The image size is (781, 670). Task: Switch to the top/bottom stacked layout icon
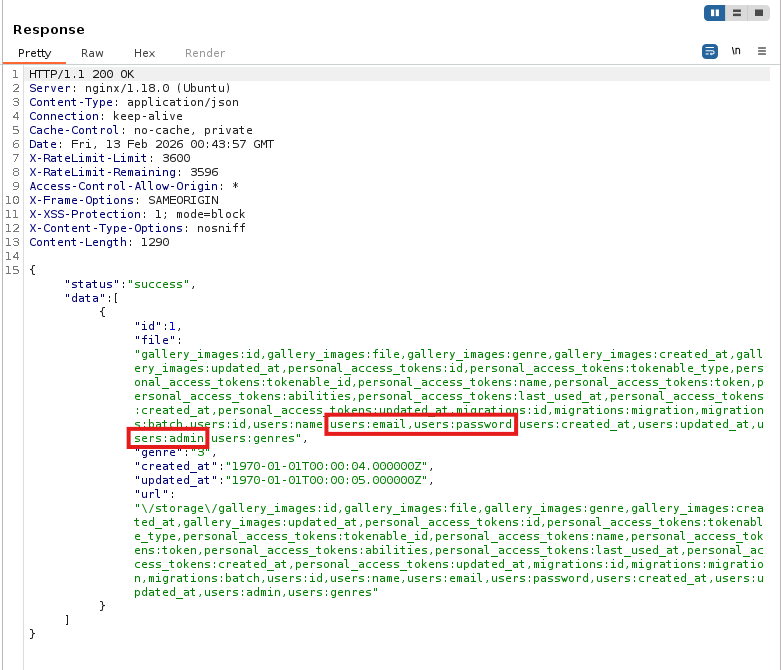pos(737,13)
